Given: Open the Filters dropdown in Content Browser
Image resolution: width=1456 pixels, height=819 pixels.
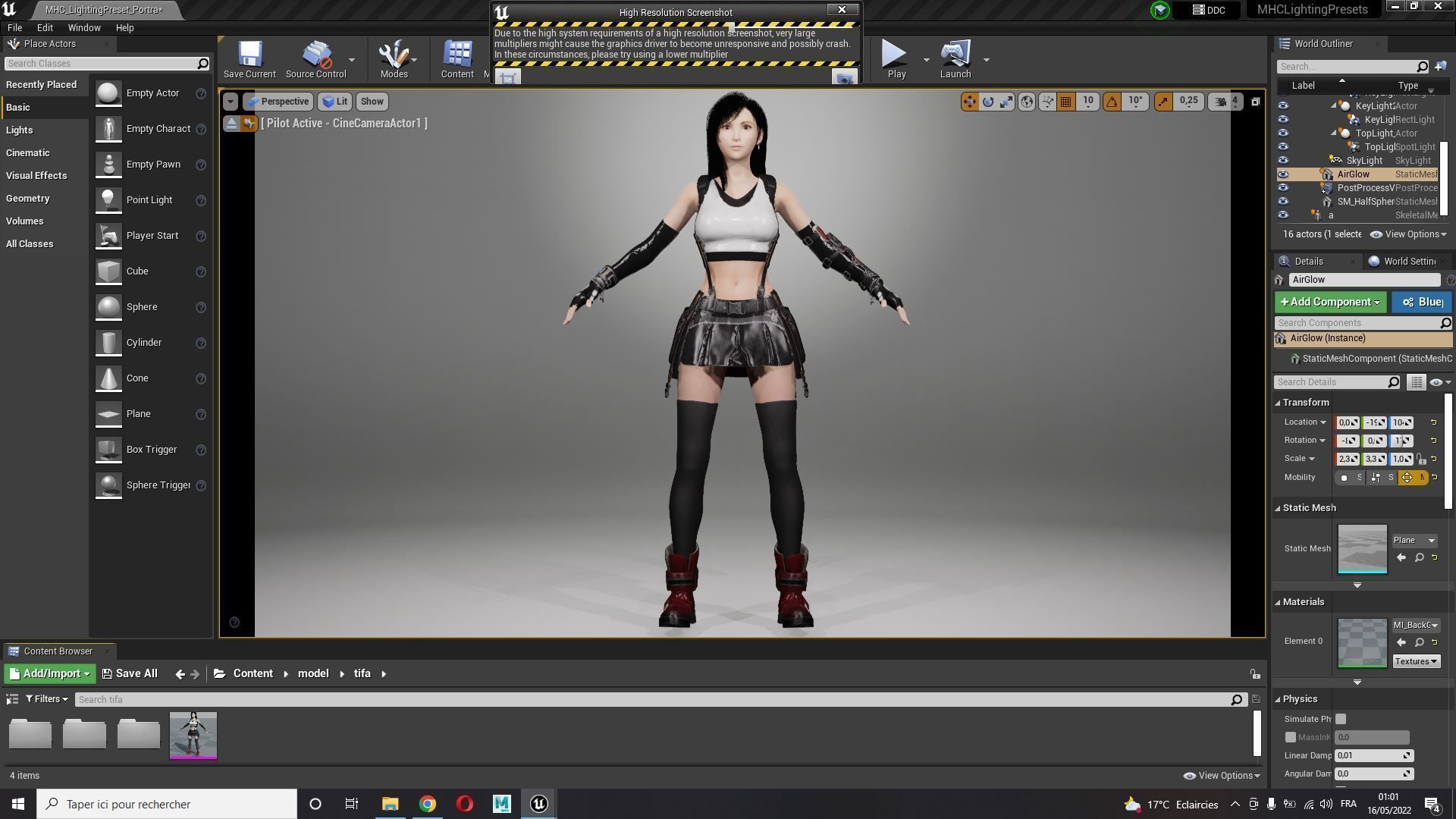Looking at the screenshot, I should (x=47, y=700).
